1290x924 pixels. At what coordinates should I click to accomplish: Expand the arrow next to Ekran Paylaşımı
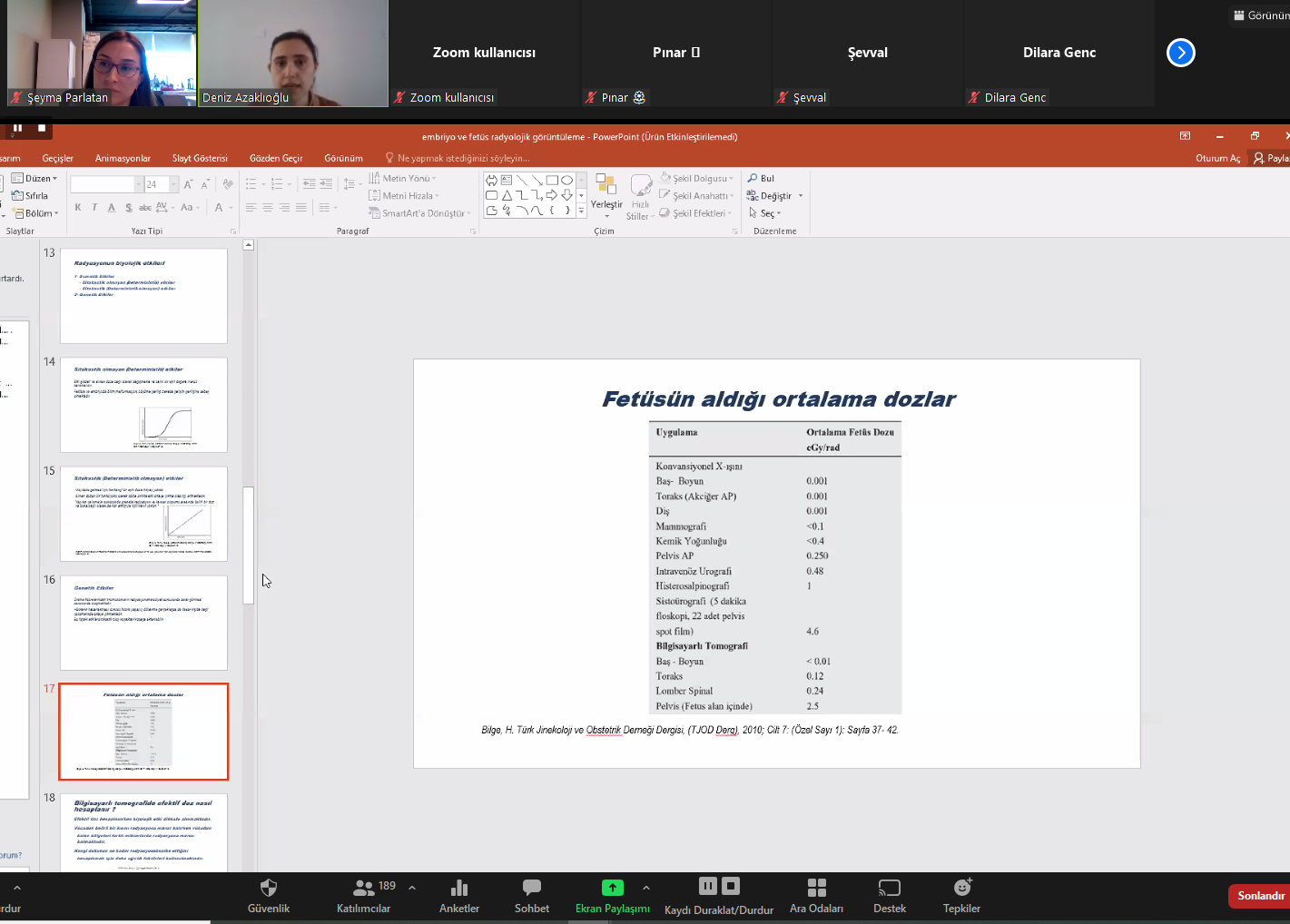645,888
